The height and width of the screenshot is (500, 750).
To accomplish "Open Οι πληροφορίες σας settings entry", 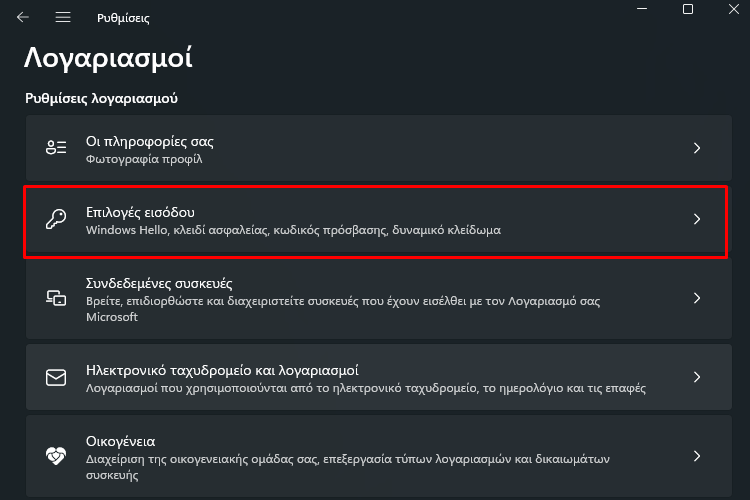I will click(379, 148).
